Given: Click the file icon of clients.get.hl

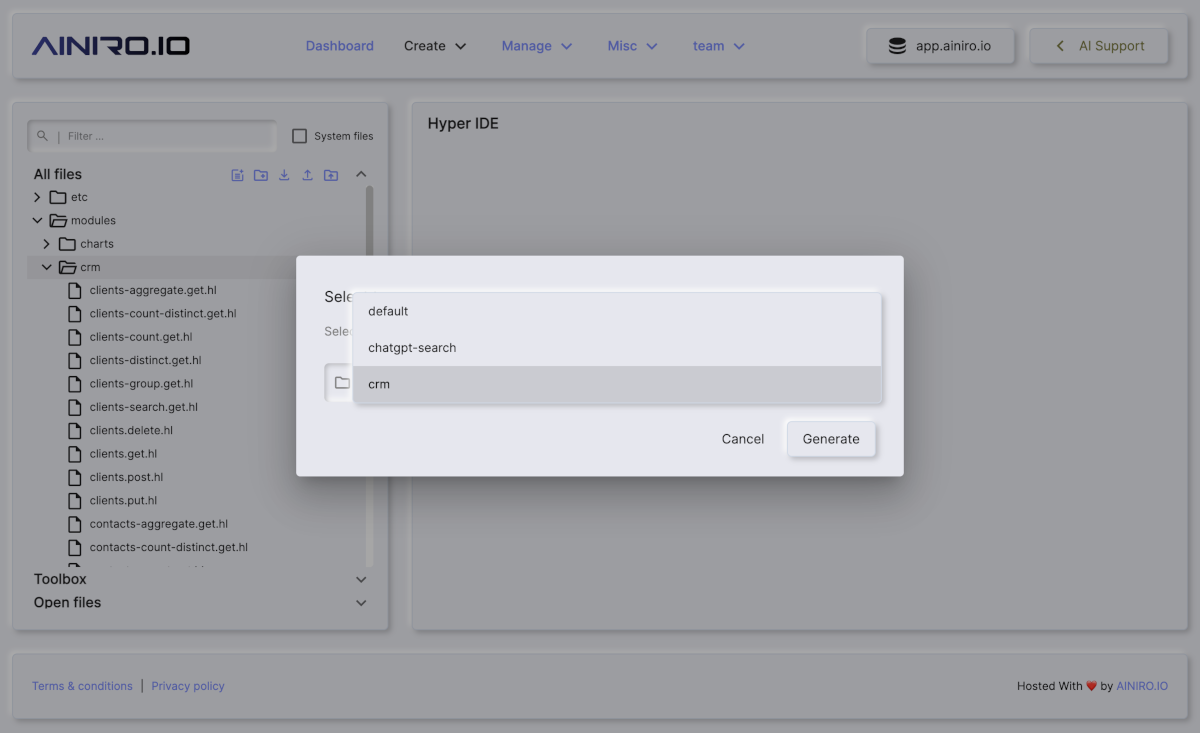Looking at the screenshot, I should 75,454.
